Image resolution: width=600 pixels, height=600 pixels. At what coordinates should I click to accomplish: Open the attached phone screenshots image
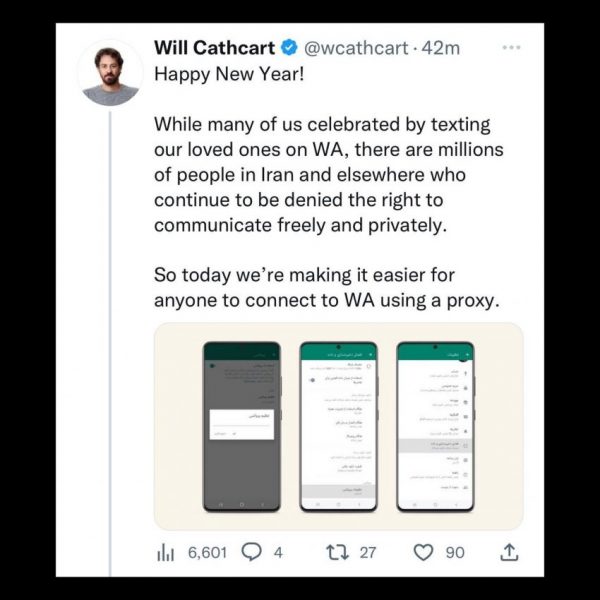(339, 426)
